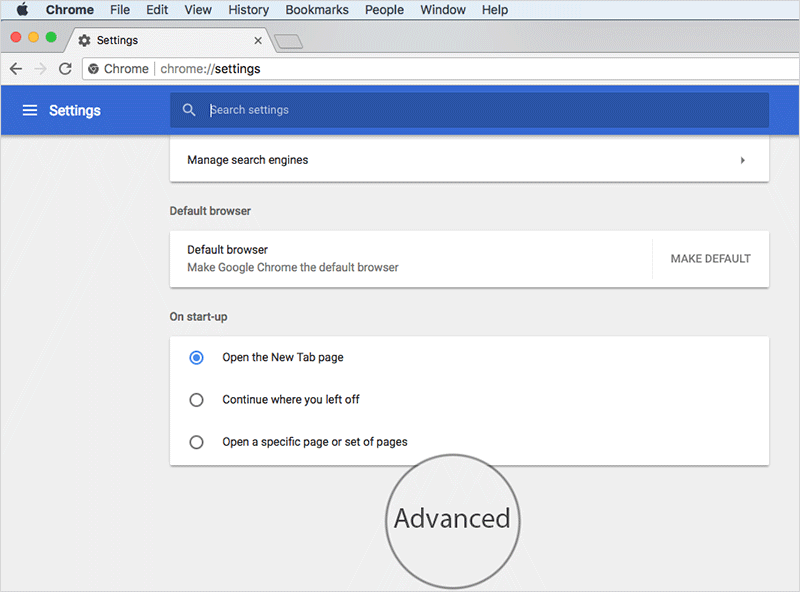The height and width of the screenshot is (592, 800).
Task: Open the View menu
Action: (x=198, y=10)
